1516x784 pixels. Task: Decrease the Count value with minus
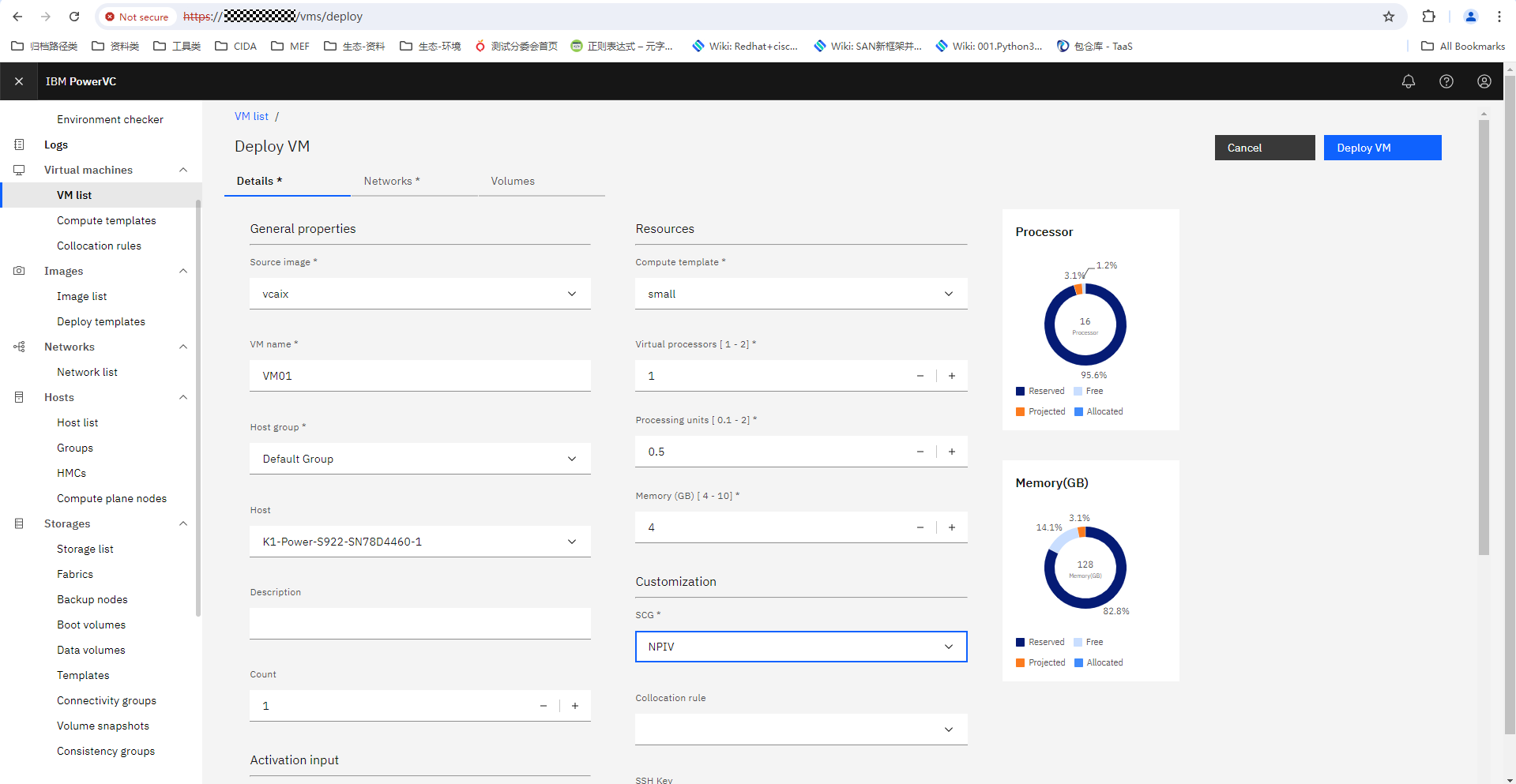pyautogui.click(x=544, y=706)
